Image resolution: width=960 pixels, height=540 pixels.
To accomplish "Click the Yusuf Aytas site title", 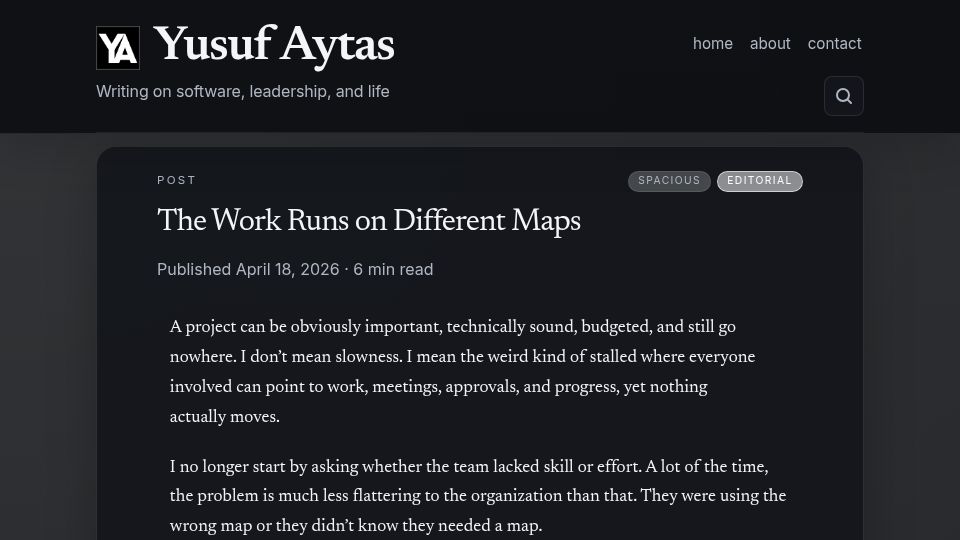I will [274, 45].
